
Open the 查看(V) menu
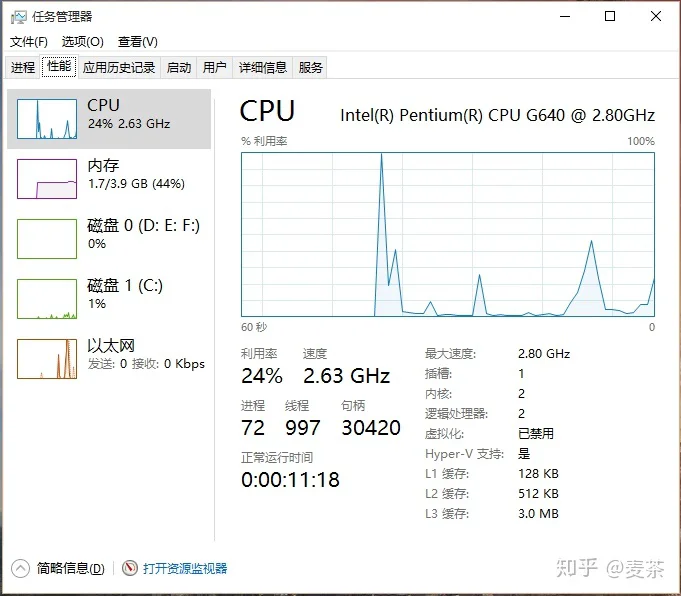[138, 42]
